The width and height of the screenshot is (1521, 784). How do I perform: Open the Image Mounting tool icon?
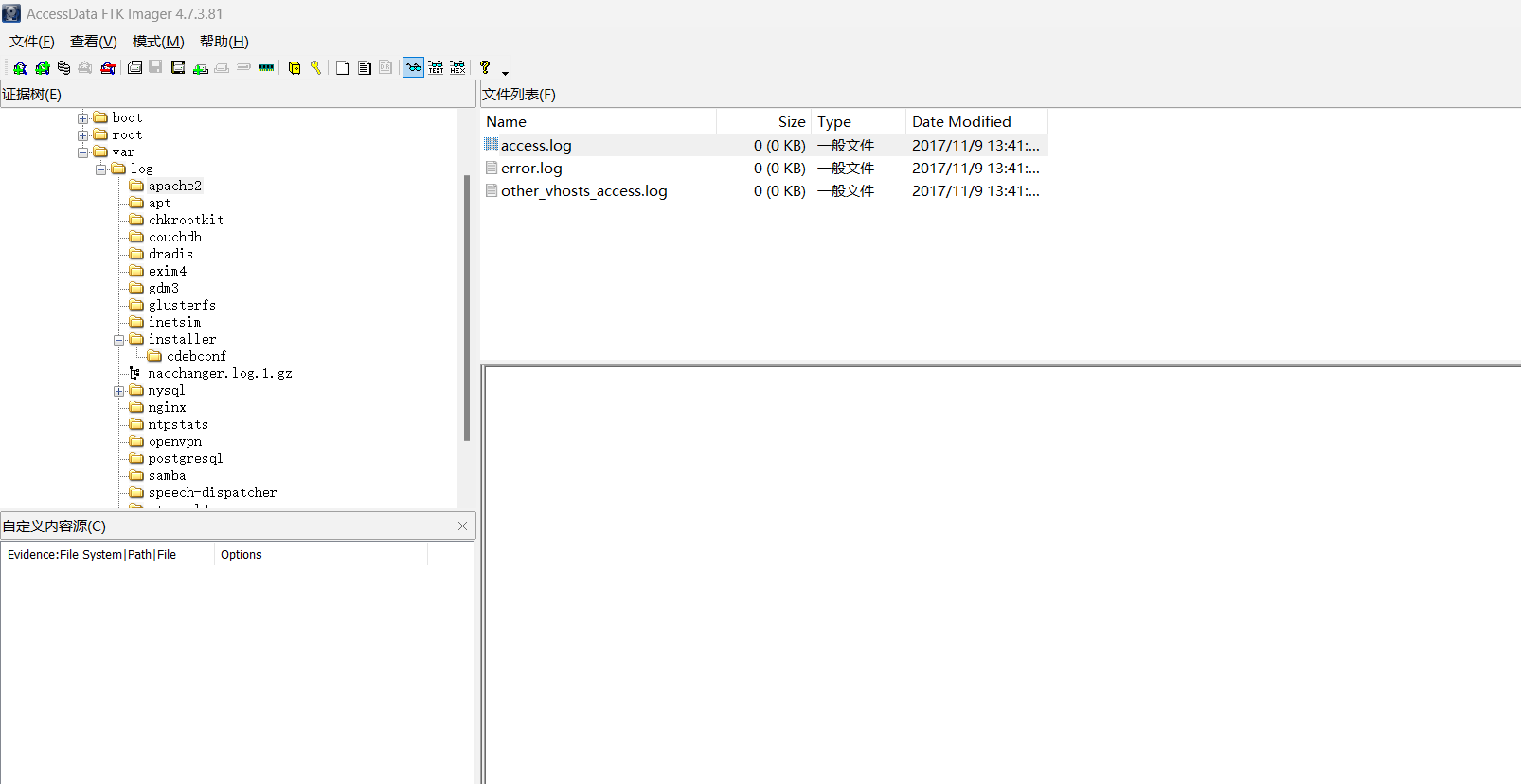click(63, 68)
